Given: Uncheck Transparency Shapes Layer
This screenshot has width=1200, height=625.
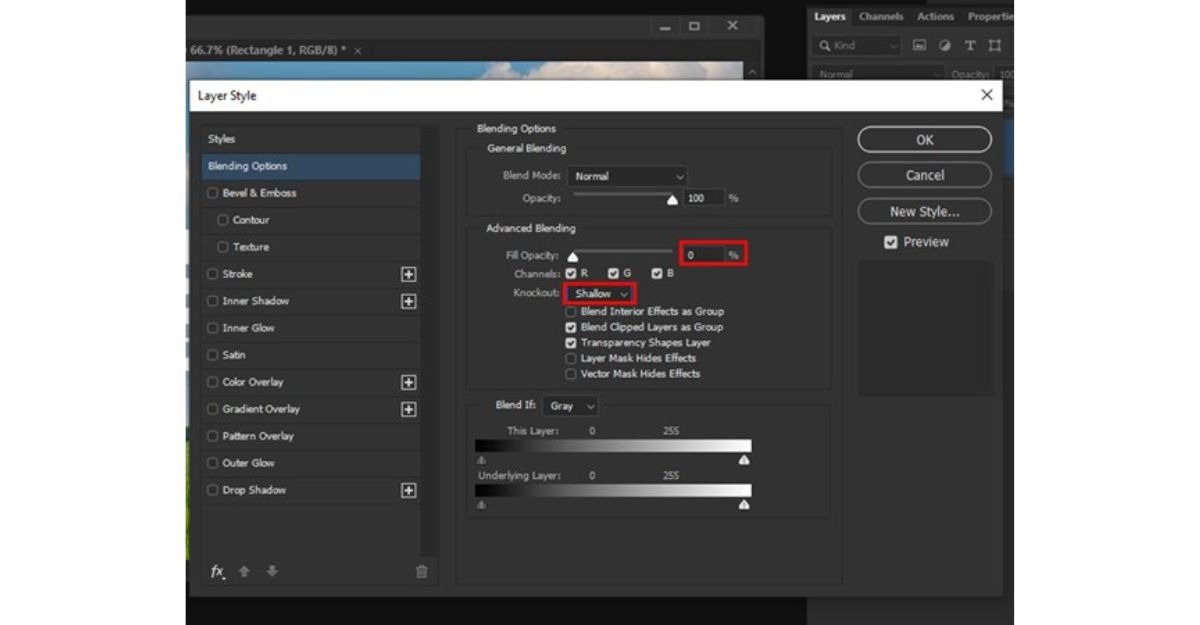Looking at the screenshot, I should click(571, 343).
